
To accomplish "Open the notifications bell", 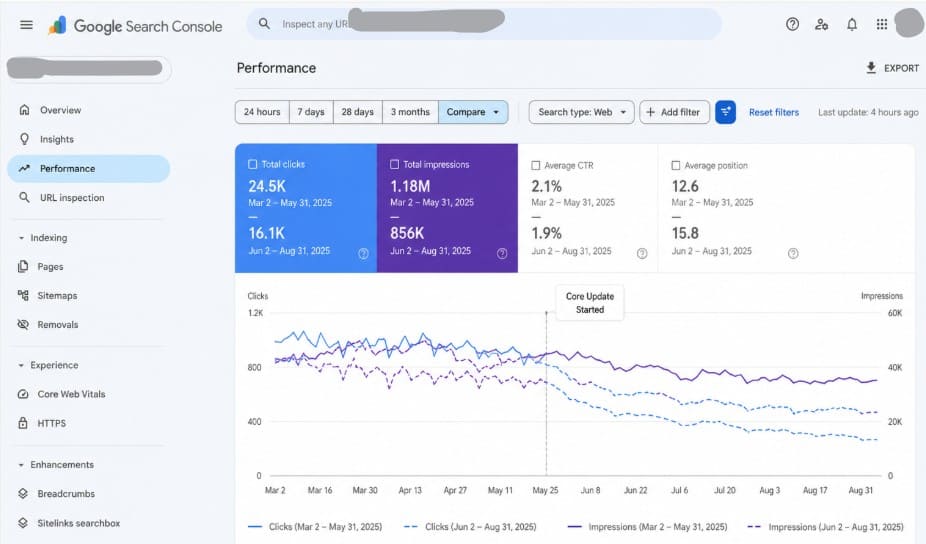I will tap(852, 24).
